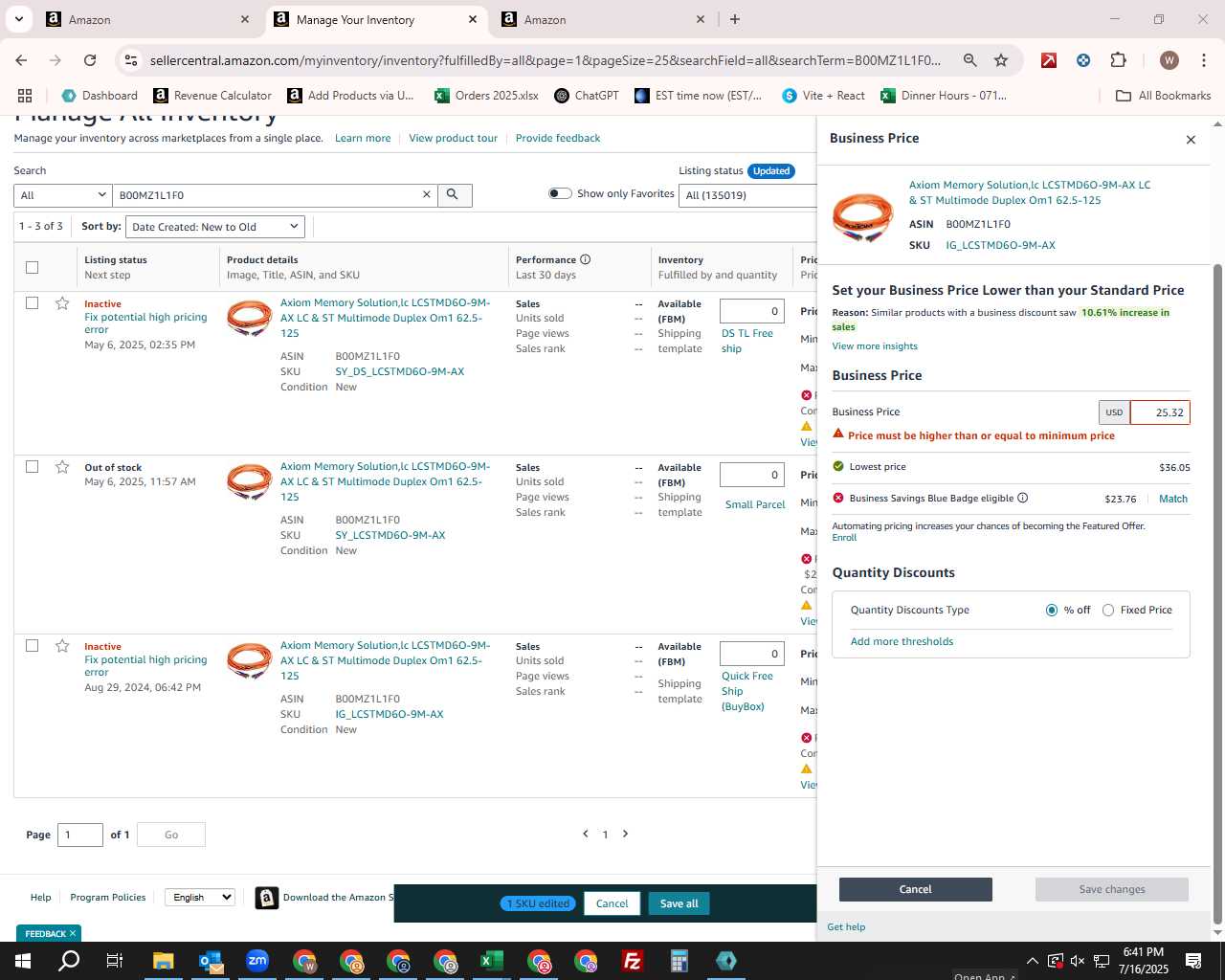Open Performance column info icon
The image size is (1225, 980).
tap(585, 259)
